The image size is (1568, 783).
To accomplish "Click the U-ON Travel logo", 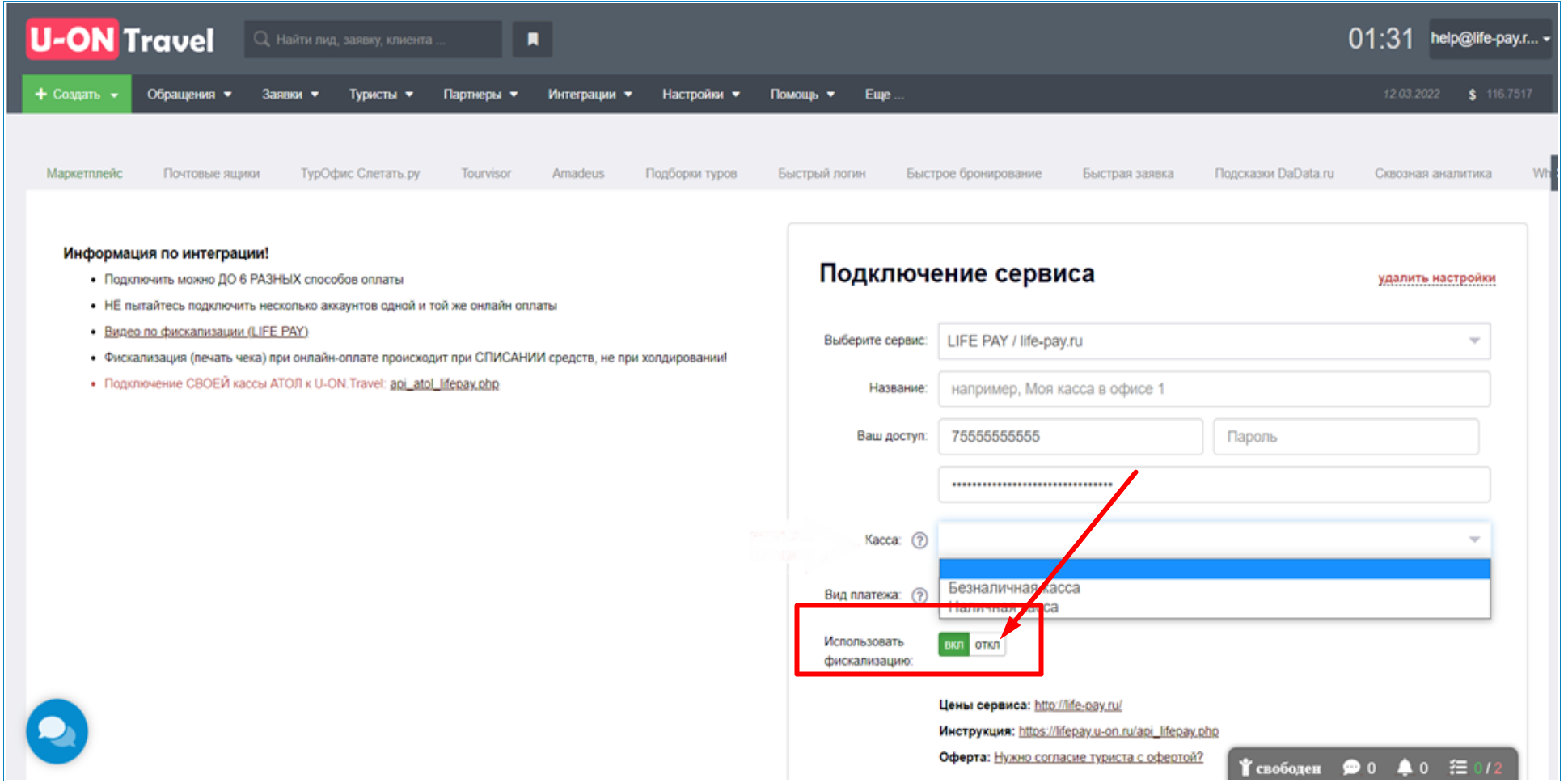I will (120, 40).
